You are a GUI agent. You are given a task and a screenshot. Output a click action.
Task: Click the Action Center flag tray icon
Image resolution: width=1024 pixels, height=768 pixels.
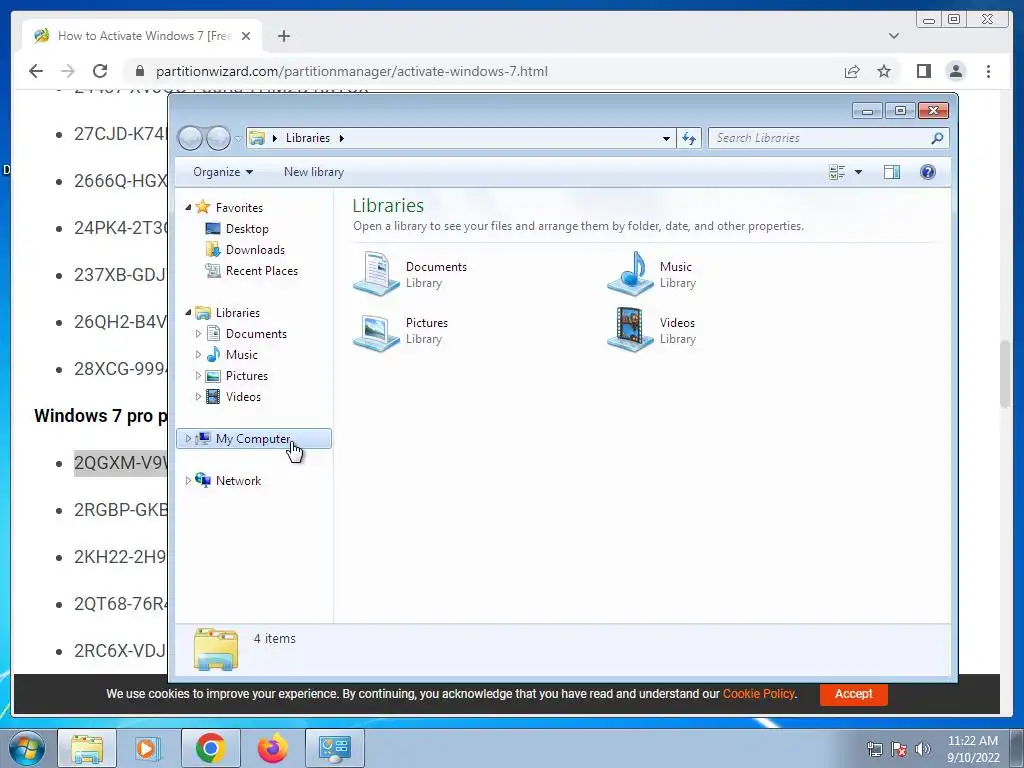[899, 748]
